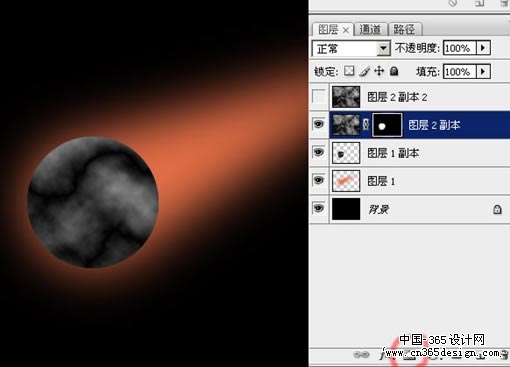Click the gray cloud sphere on canvas
Screen dimensions: 510x367
coord(93,202)
